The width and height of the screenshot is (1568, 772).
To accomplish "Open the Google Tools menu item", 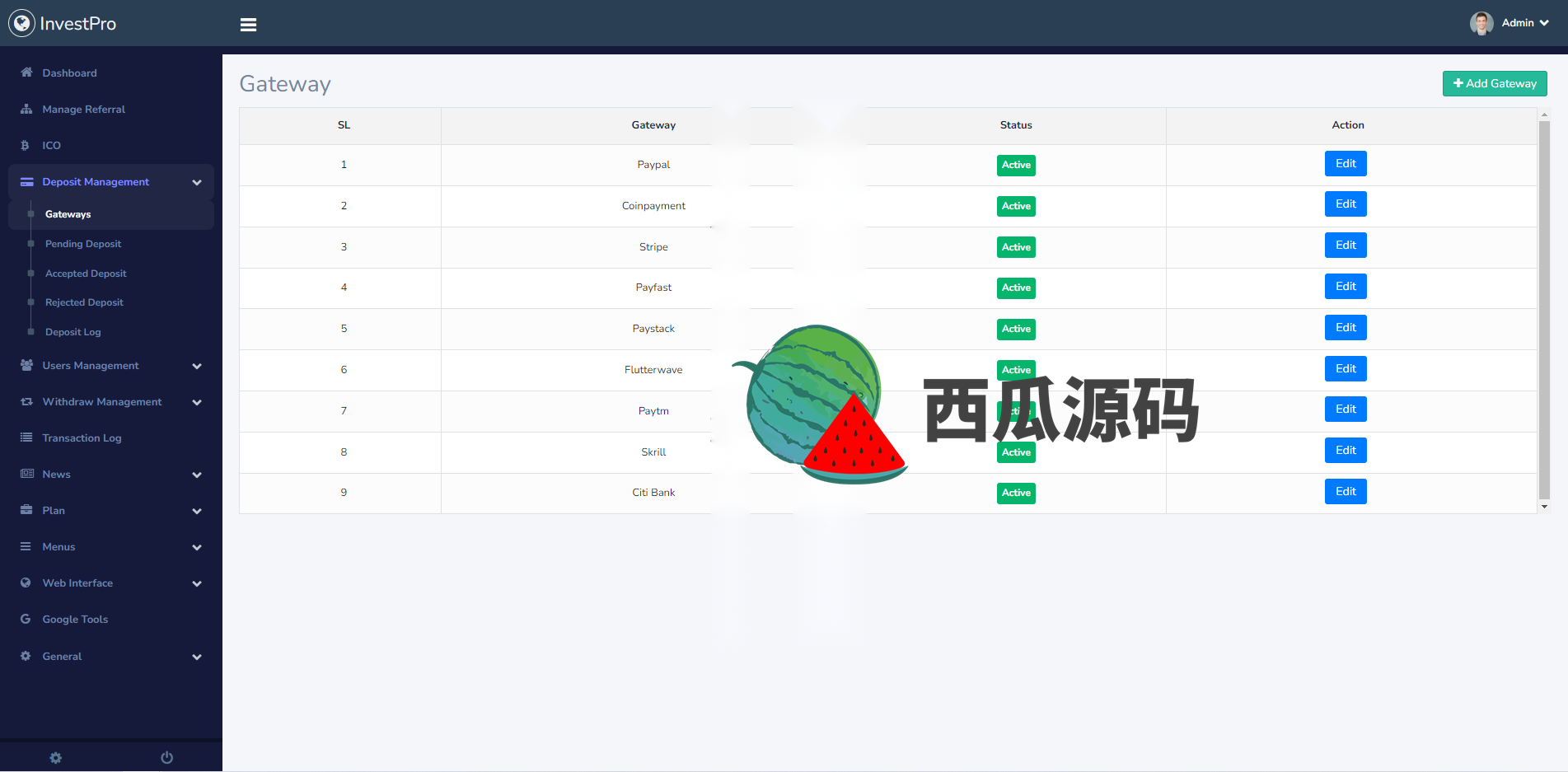I will (x=111, y=619).
